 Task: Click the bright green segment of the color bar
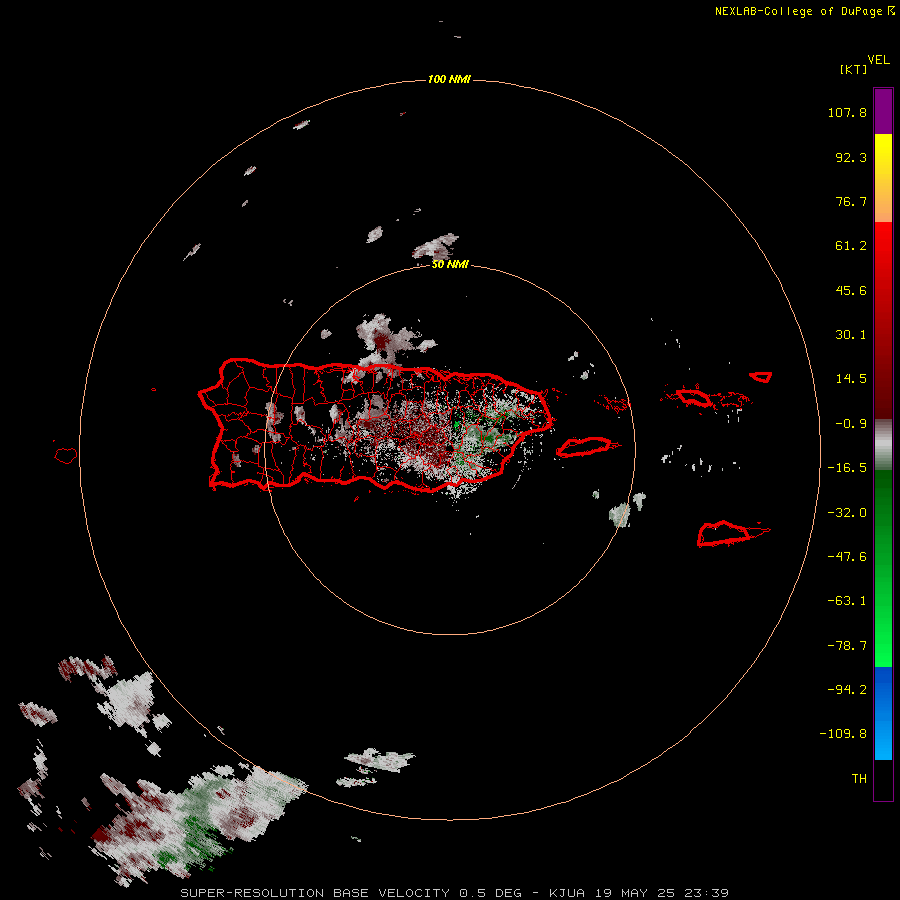[x=883, y=568]
